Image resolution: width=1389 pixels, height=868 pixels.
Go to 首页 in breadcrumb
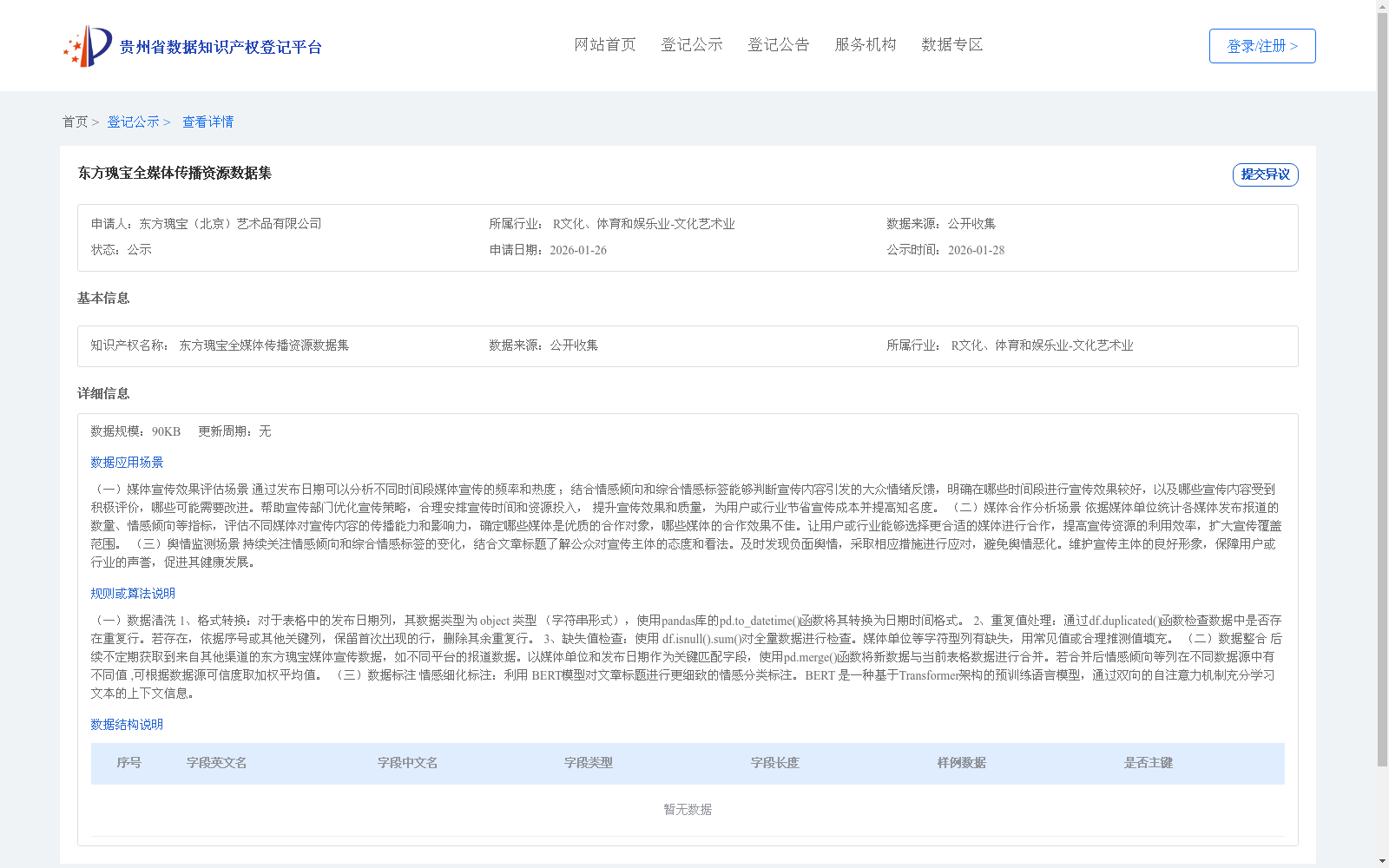click(x=75, y=122)
